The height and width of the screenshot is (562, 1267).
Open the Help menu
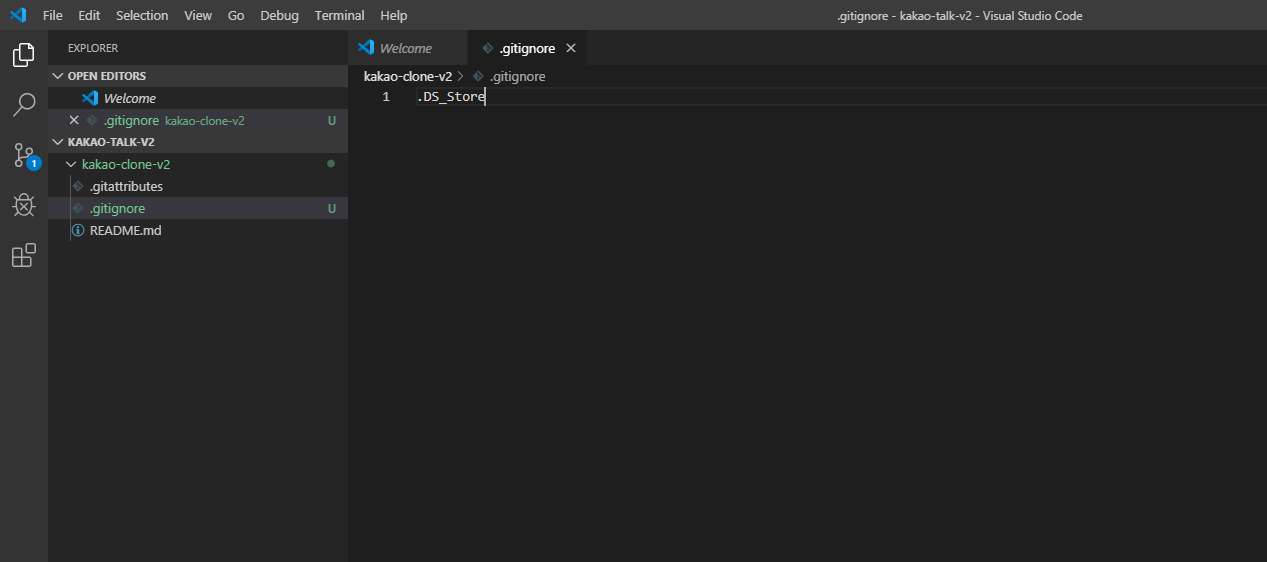click(394, 16)
